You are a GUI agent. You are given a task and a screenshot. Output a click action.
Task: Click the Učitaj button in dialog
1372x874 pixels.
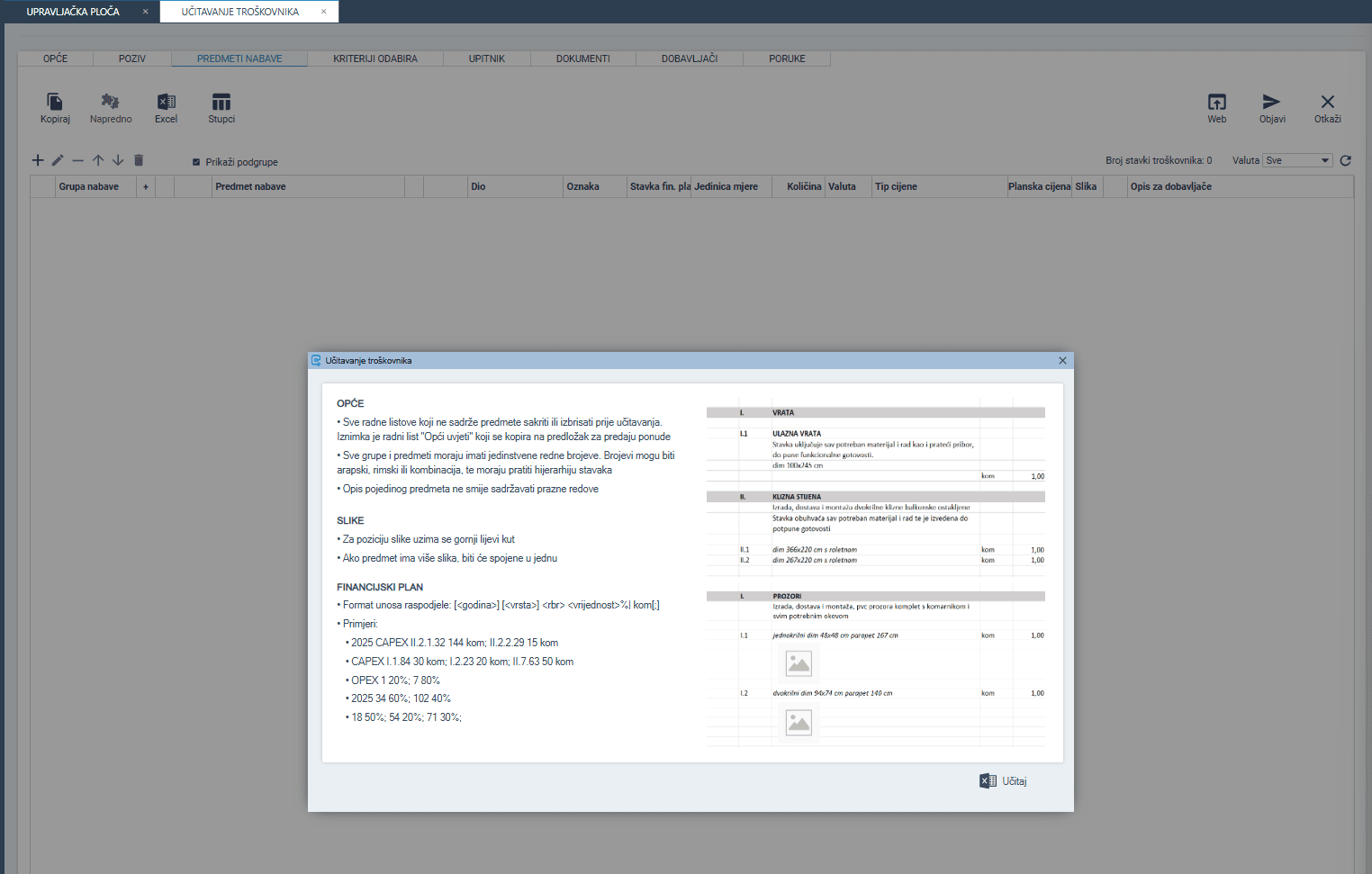tap(1004, 781)
